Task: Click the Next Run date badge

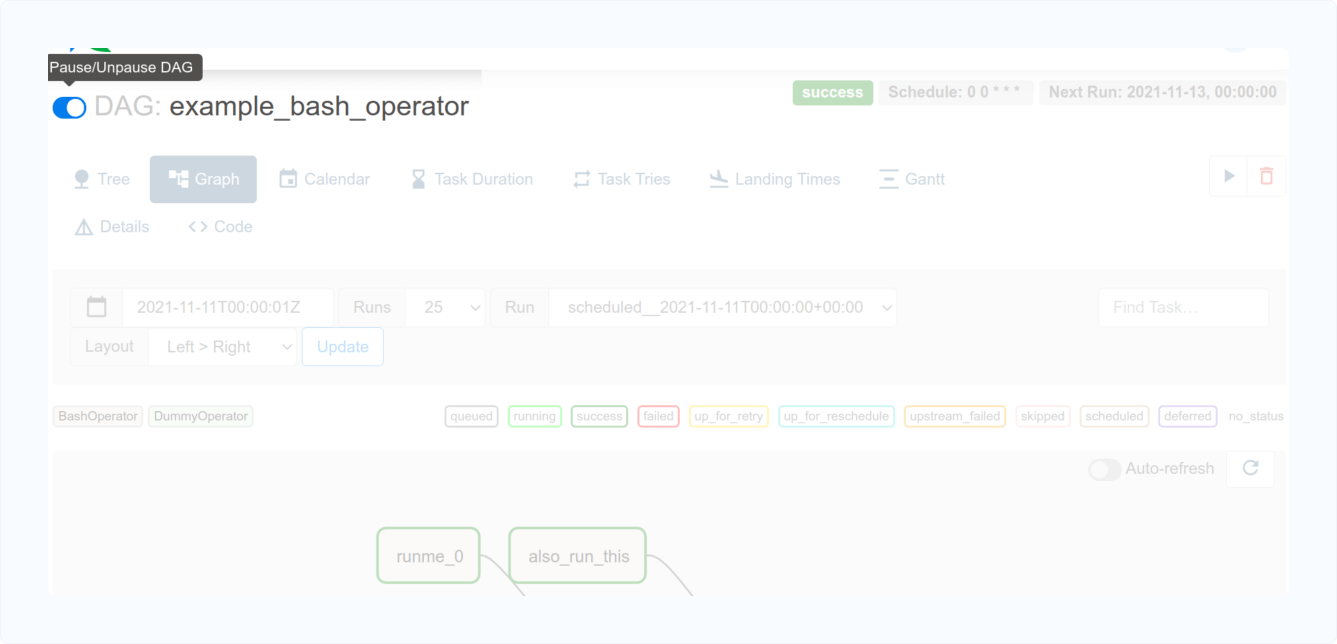Action: (x=1162, y=92)
